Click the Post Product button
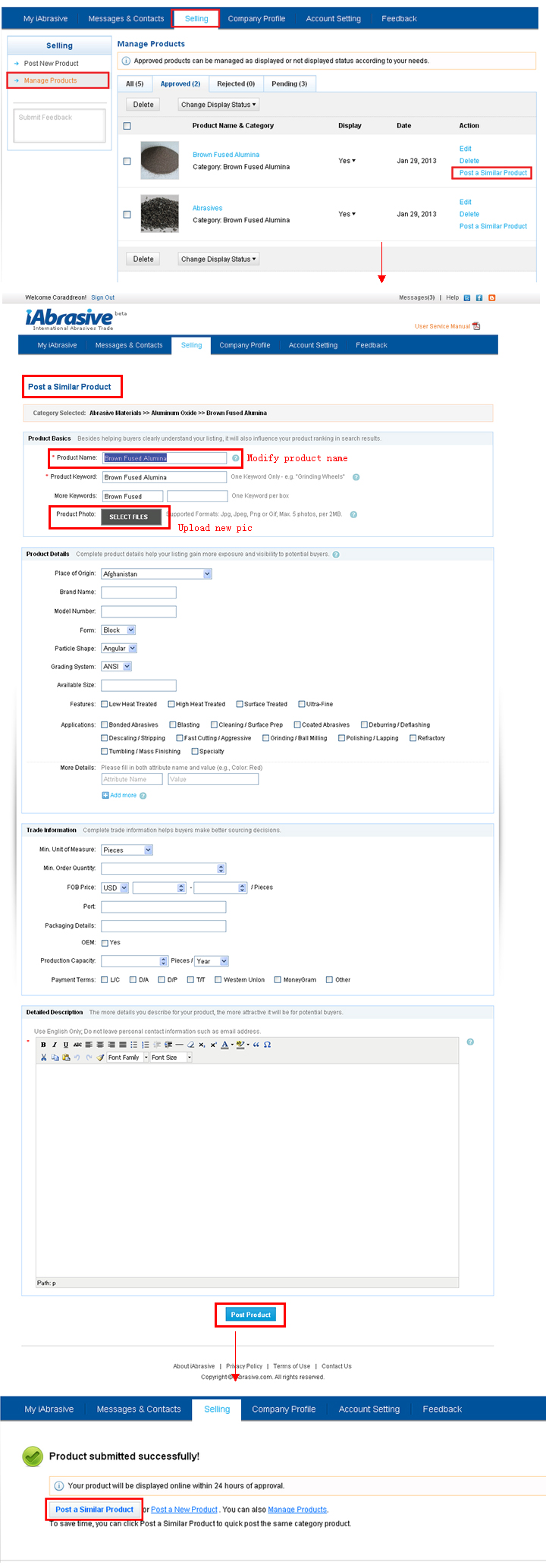This screenshot has height=1568, width=546. tap(250, 1315)
